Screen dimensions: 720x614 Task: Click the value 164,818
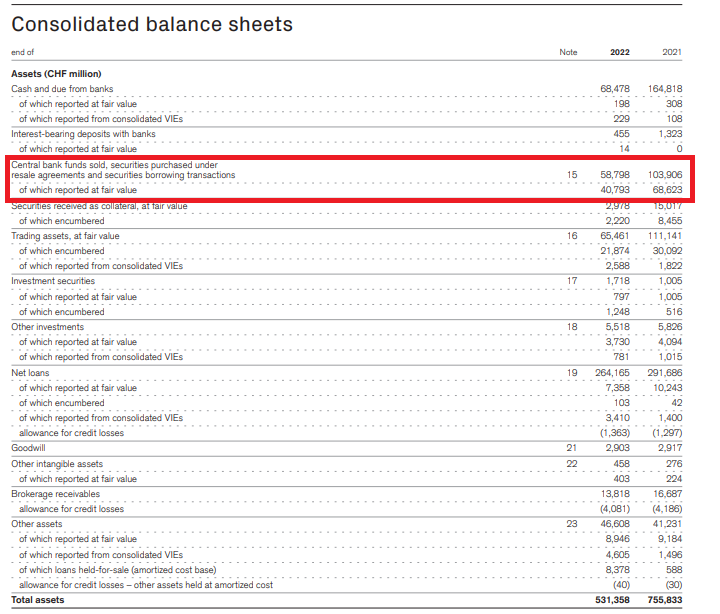click(x=665, y=89)
